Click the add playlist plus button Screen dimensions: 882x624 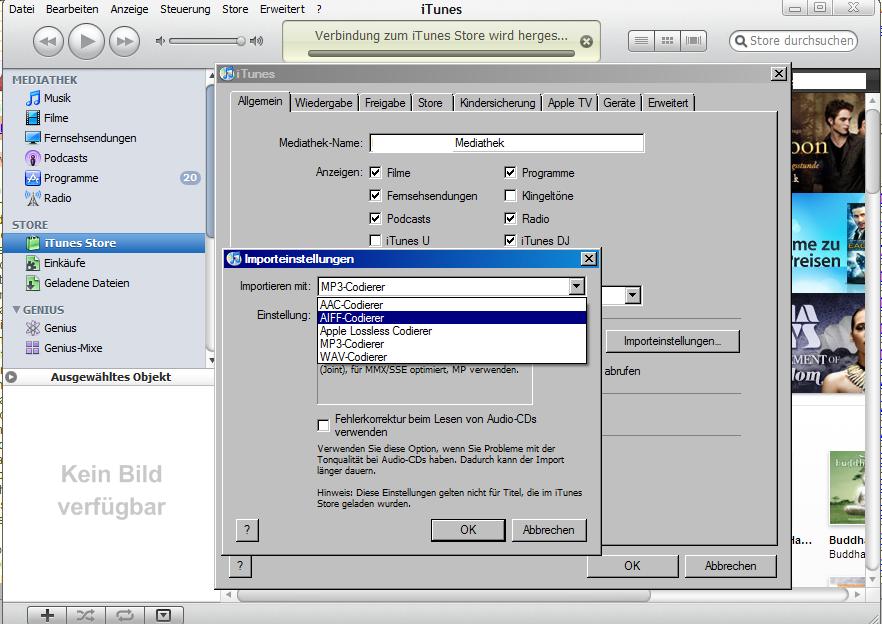(x=47, y=615)
